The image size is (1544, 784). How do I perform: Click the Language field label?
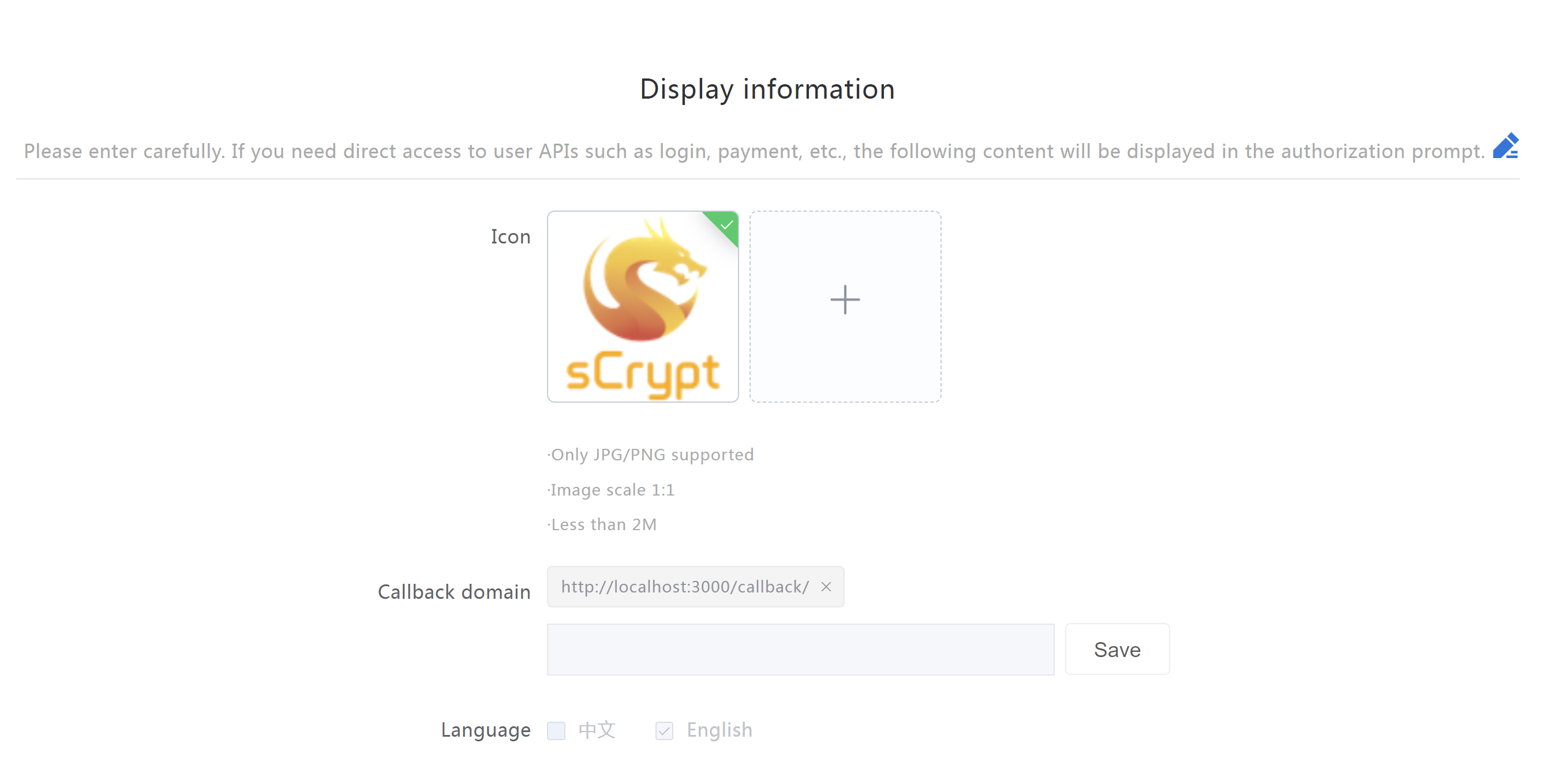485,729
